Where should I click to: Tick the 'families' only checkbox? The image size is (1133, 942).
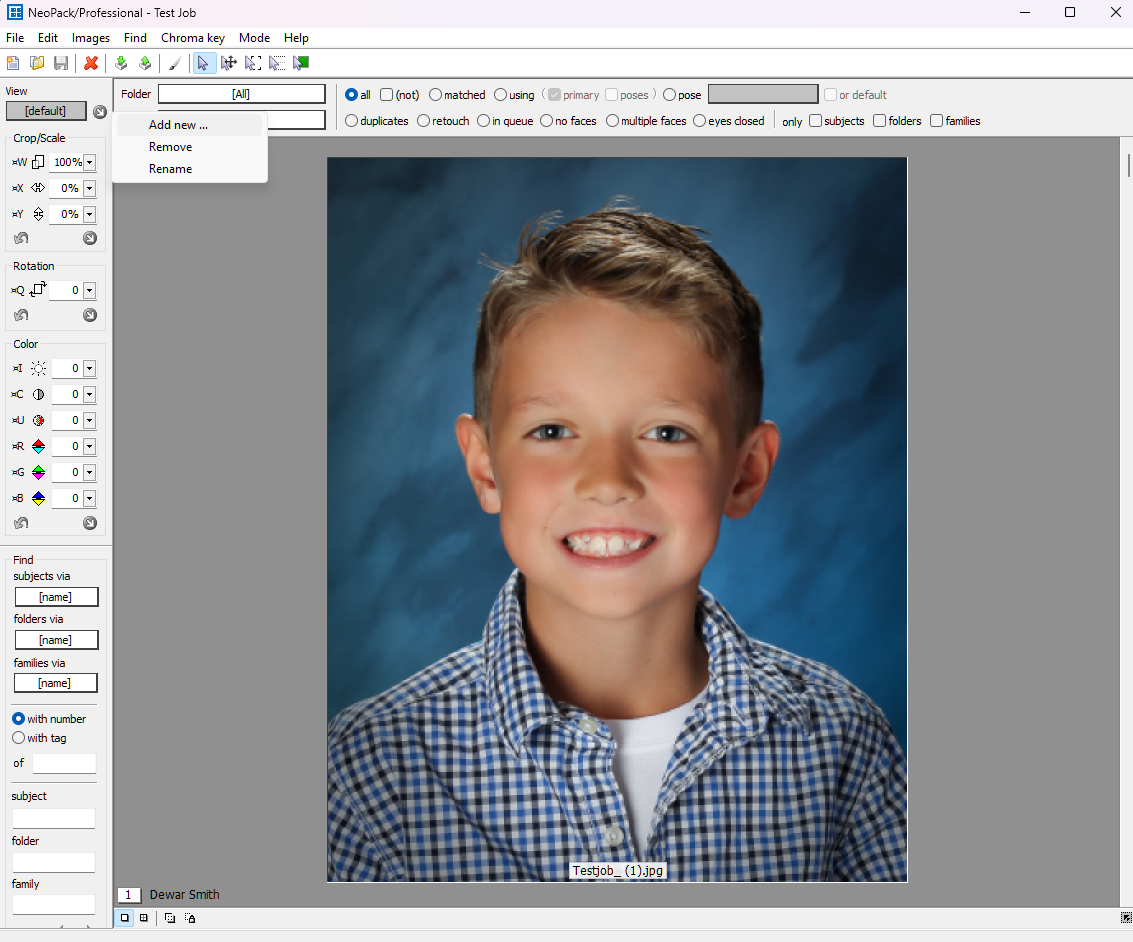coord(936,121)
